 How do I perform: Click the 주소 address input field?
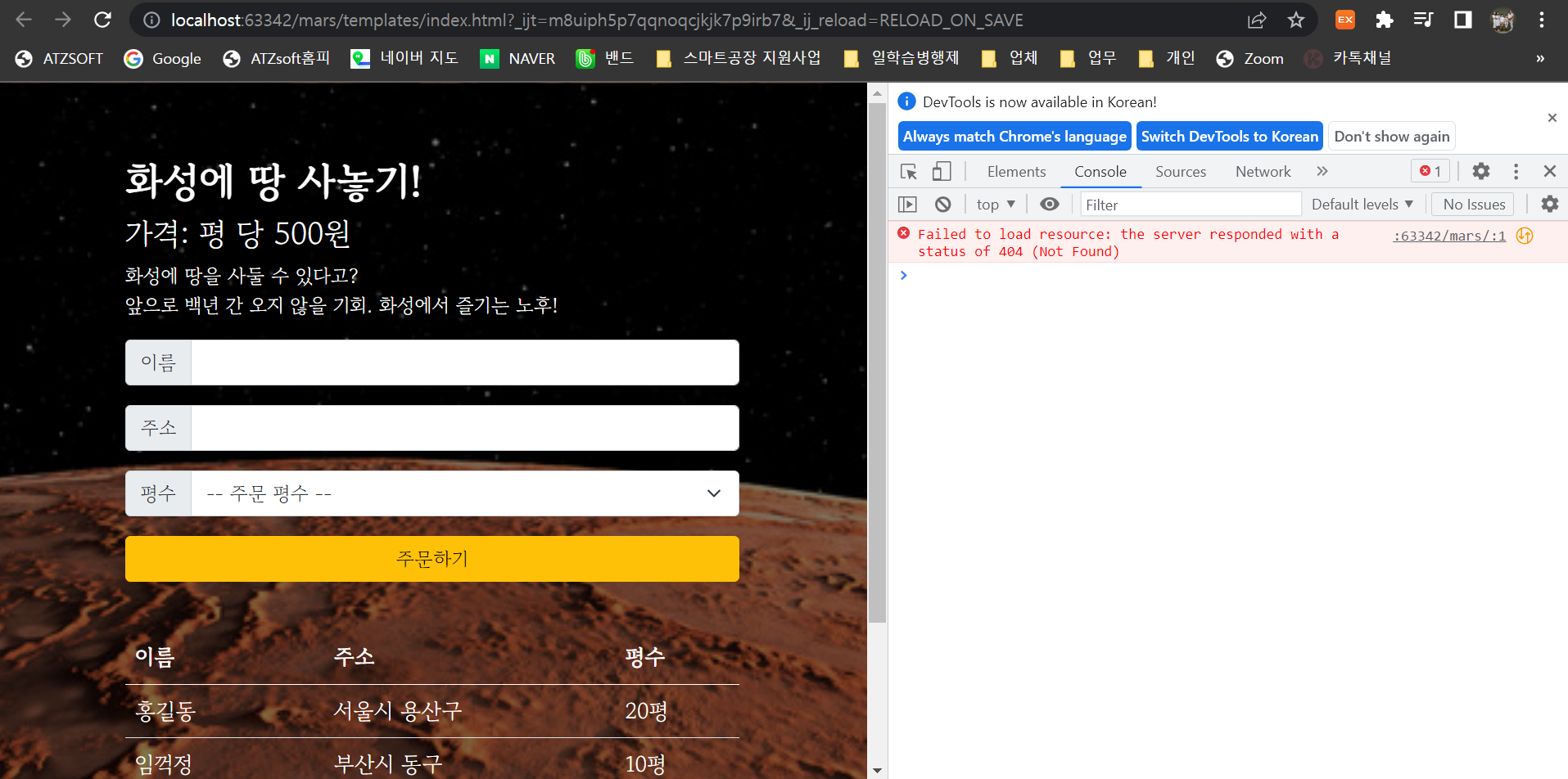464,428
